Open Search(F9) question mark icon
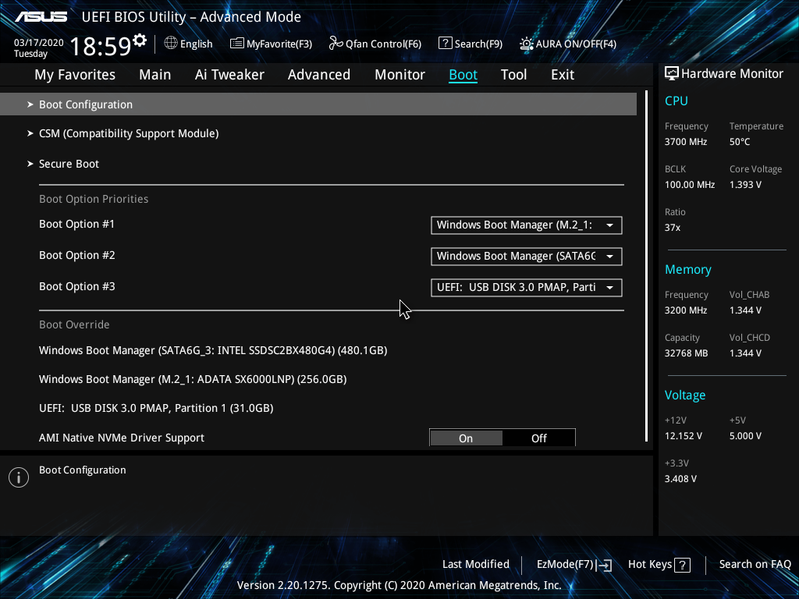This screenshot has width=799, height=599. tap(445, 43)
